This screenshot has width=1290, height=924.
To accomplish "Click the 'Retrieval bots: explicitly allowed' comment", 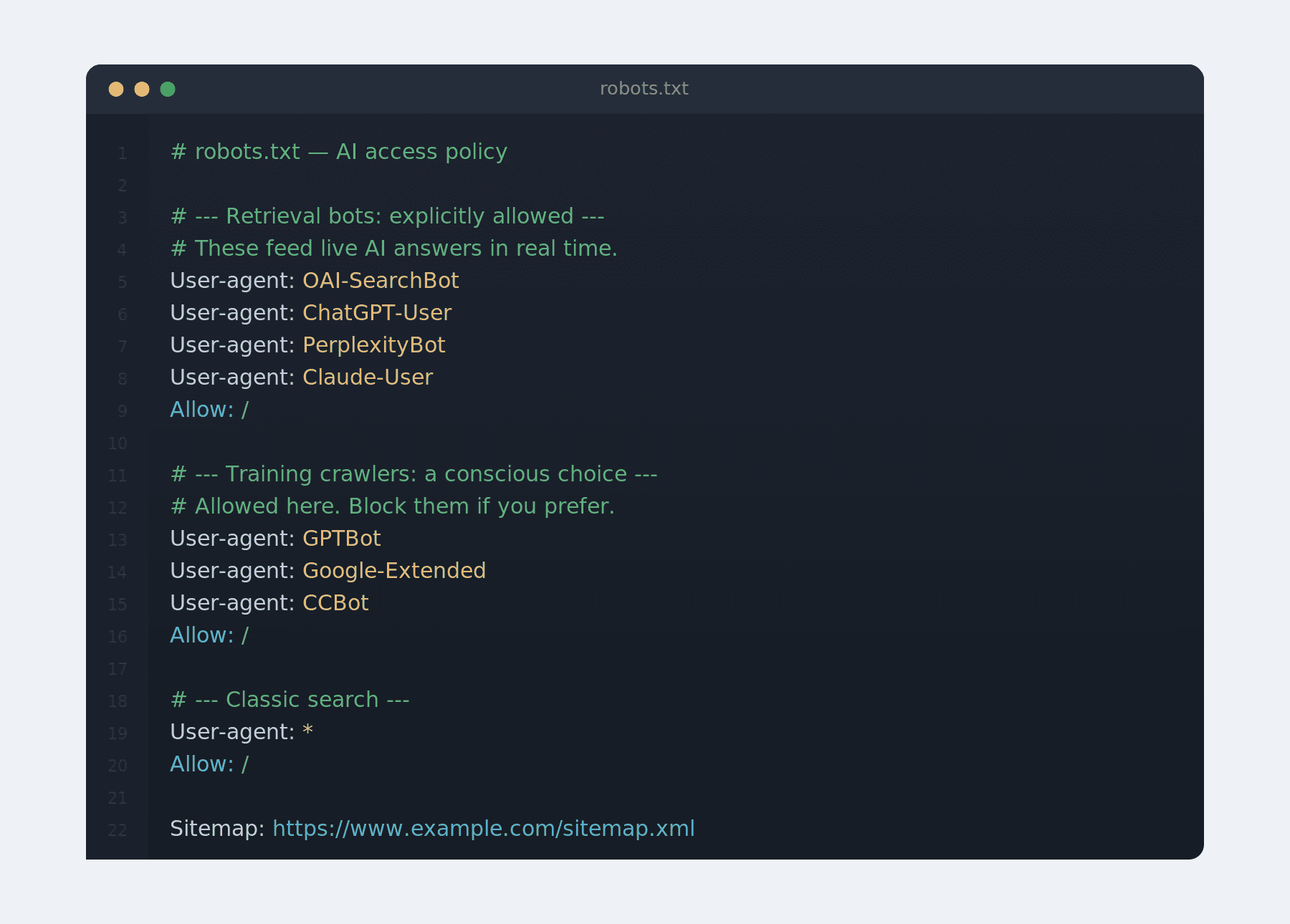I will pyautogui.click(x=388, y=216).
